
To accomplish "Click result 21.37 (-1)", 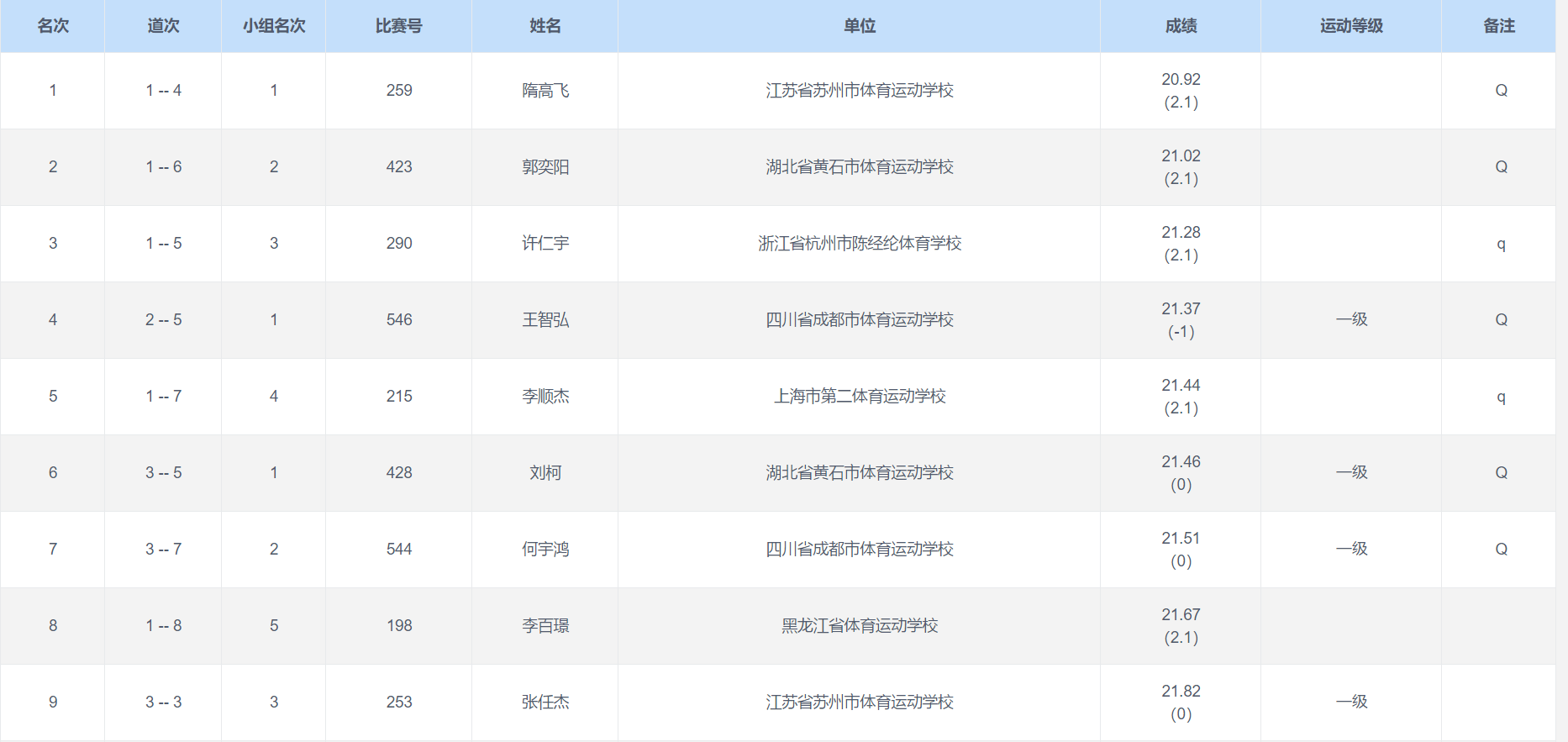I will [1181, 320].
